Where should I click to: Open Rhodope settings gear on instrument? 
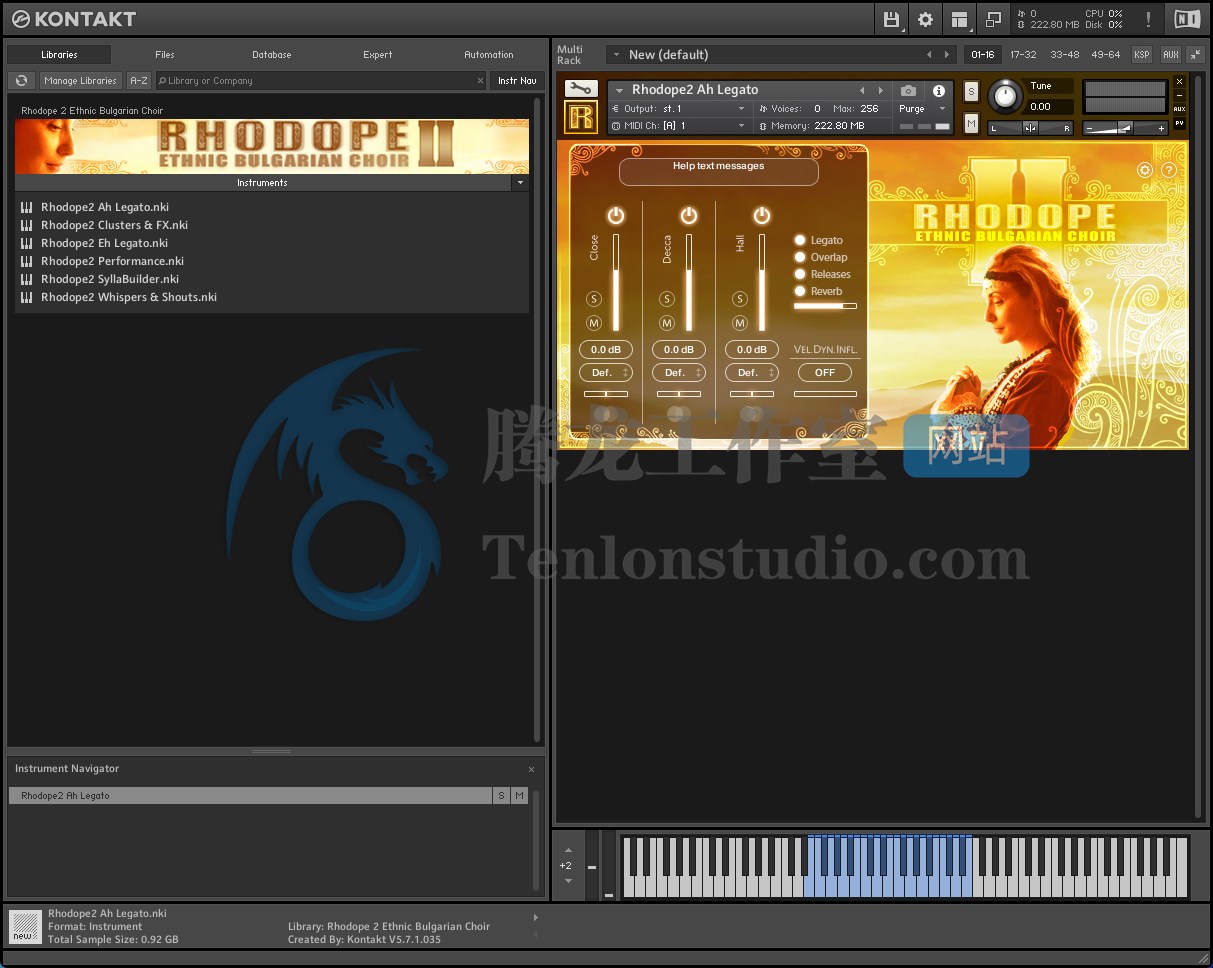click(1145, 170)
